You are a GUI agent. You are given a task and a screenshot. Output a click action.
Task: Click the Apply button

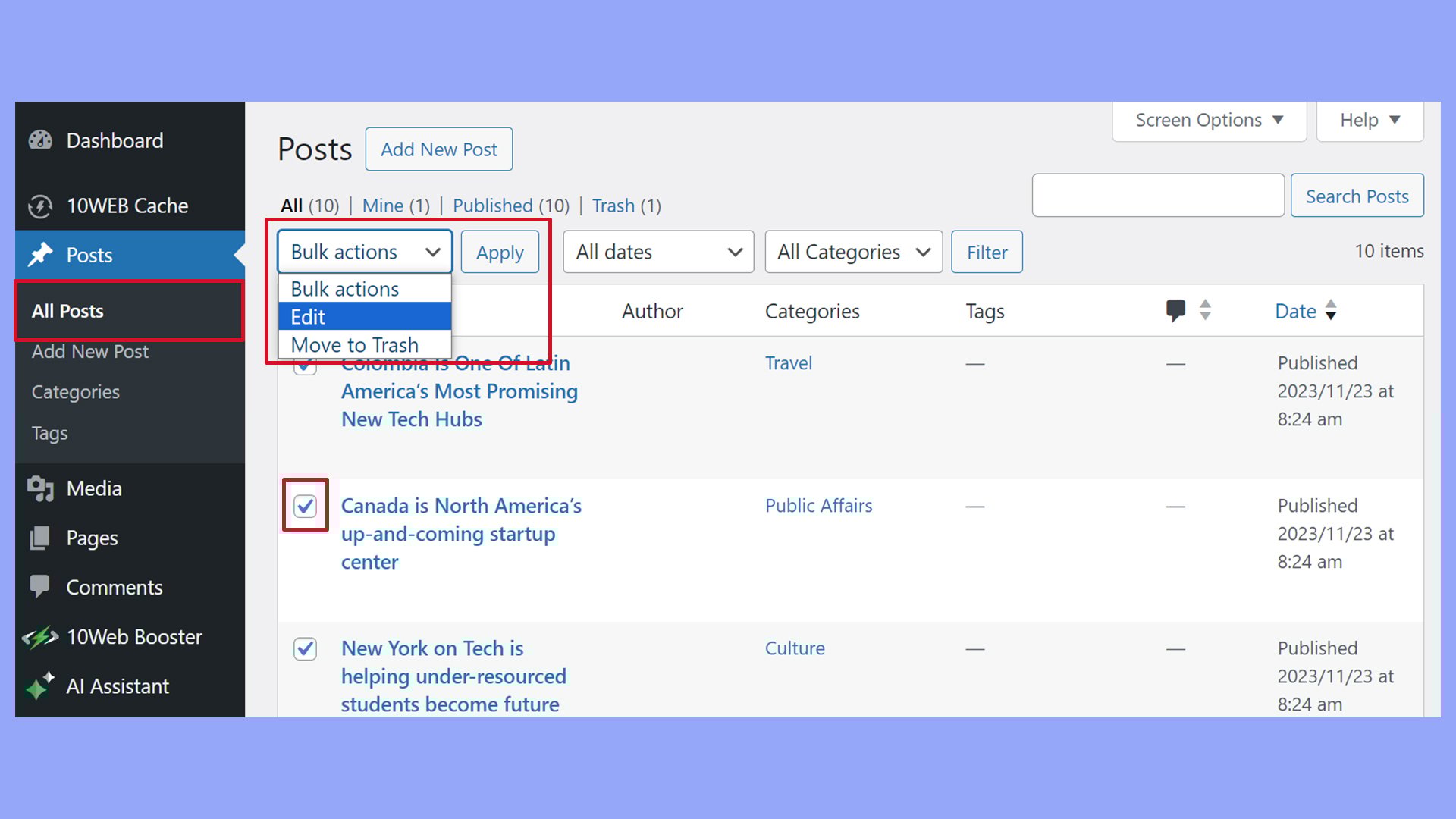tap(499, 252)
